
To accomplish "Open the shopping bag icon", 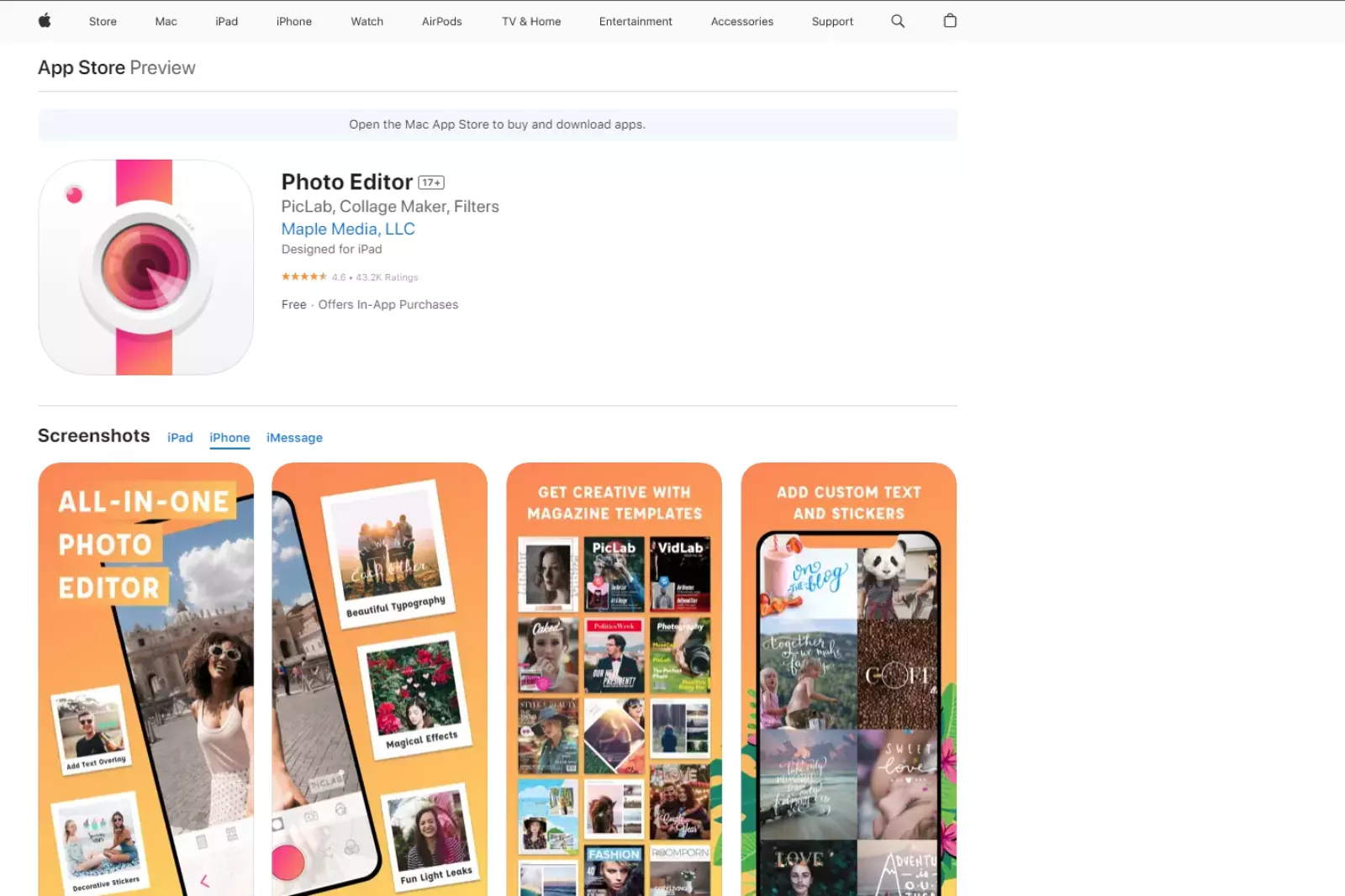I will (x=950, y=21).
